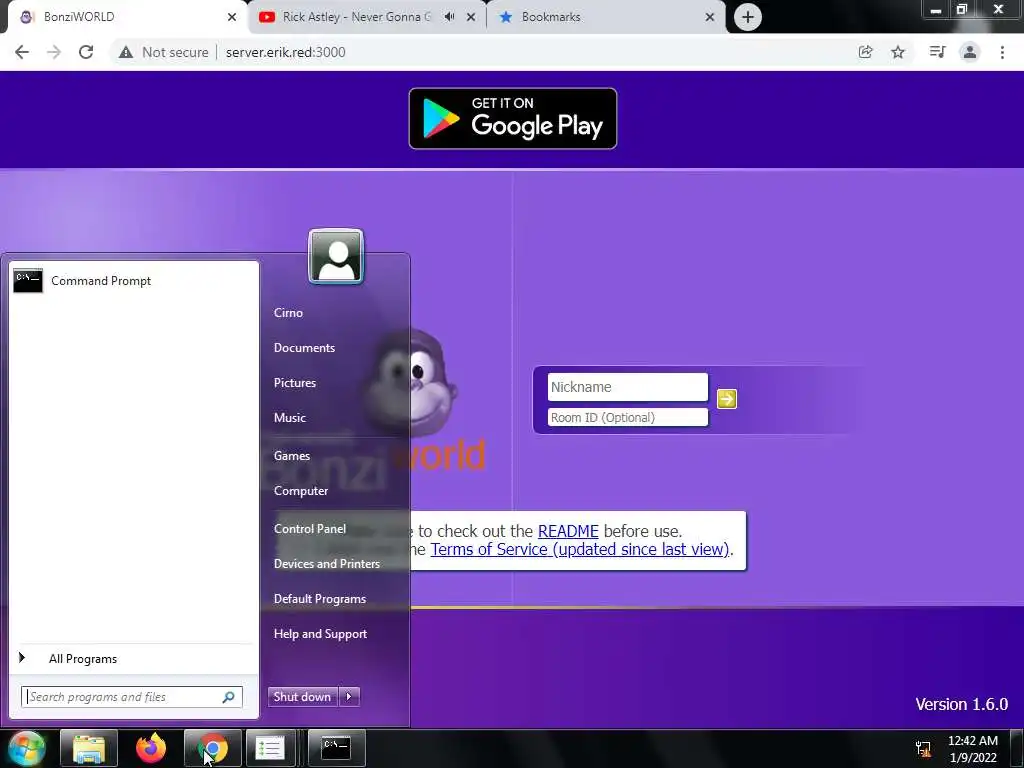The image size is (1024, 768).
Task: Click the network tray icon
Action: [923, 748]
